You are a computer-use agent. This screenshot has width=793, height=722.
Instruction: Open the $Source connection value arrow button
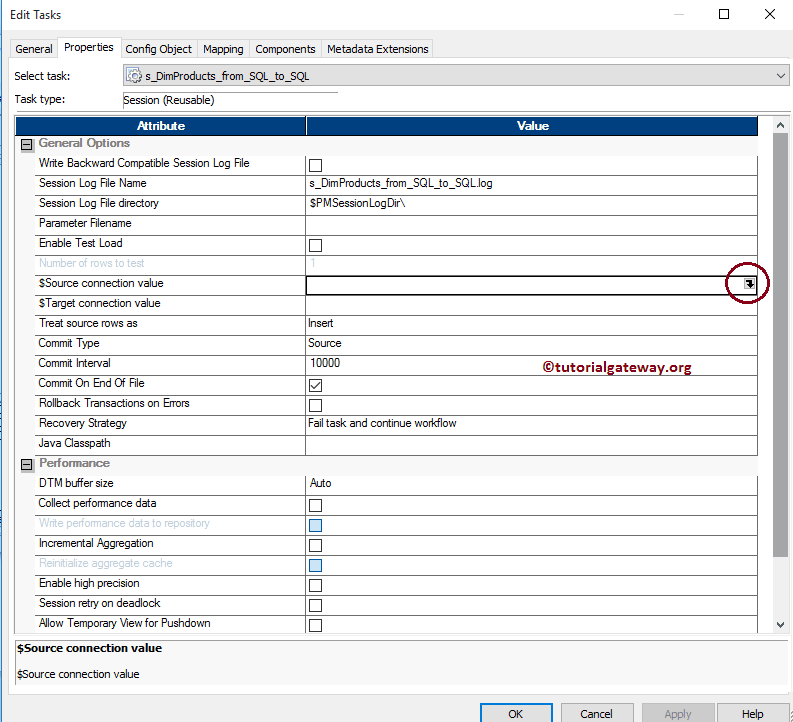tap(749, 284)
